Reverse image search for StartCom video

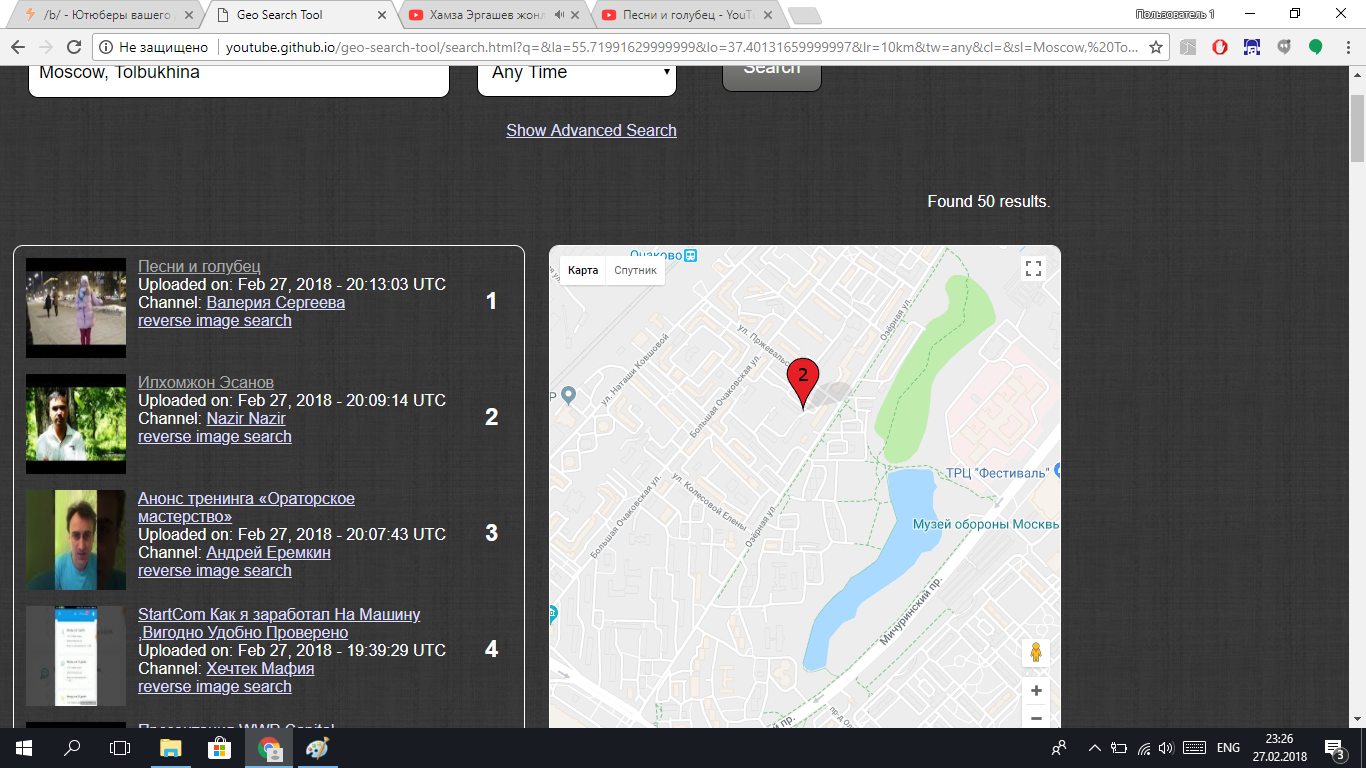pyautogui.click(x=215, y=686)
